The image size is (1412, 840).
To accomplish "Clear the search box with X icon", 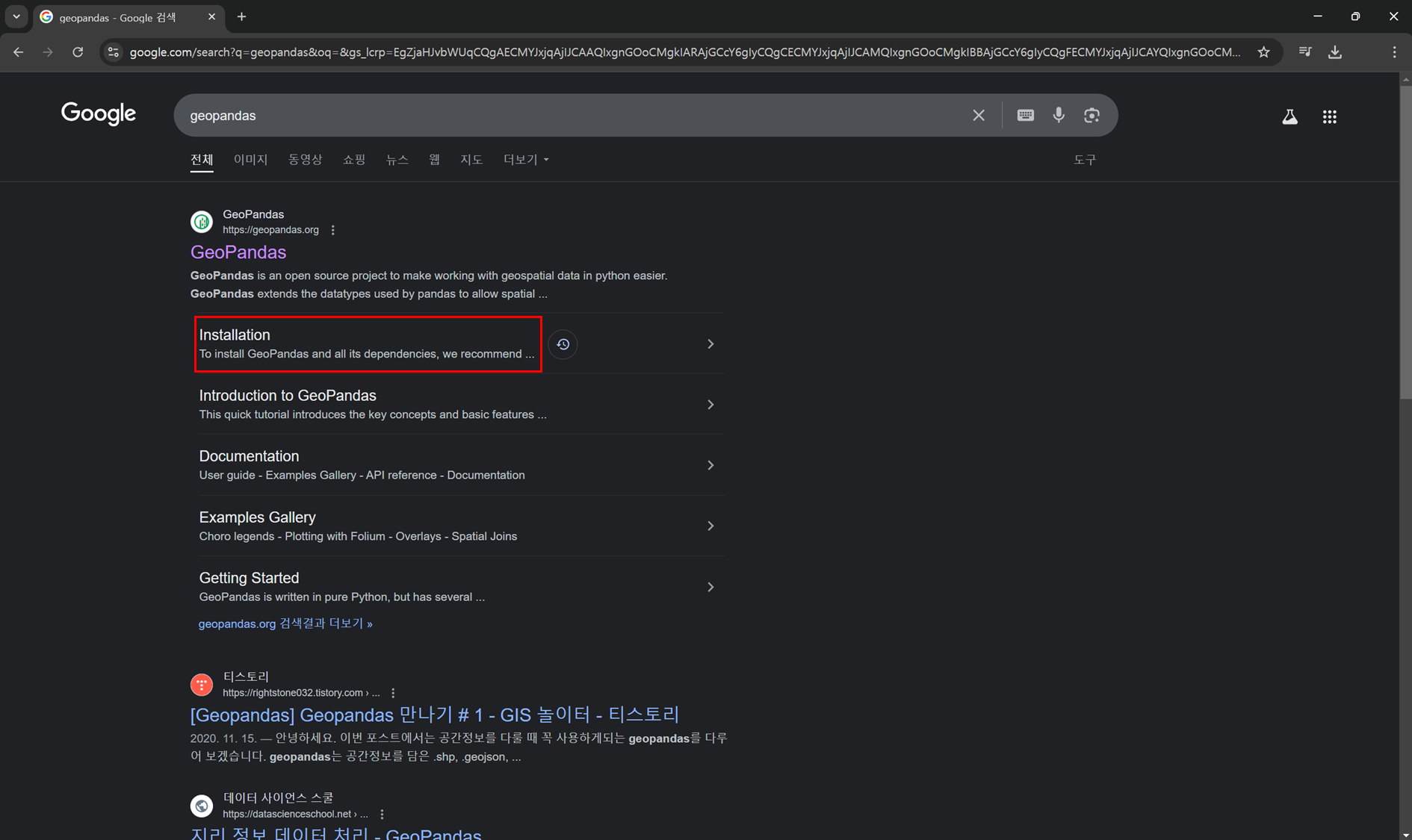I will click(979, 116).
